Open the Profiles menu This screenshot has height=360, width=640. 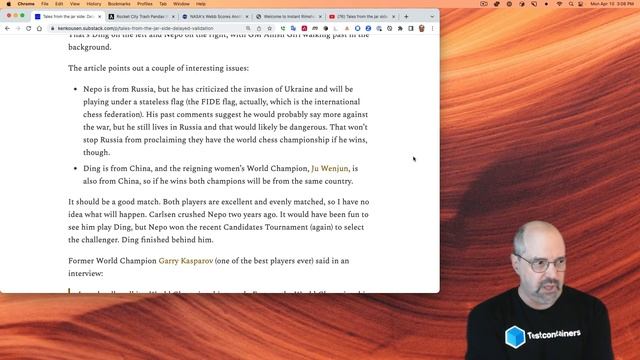coord(144,4)
